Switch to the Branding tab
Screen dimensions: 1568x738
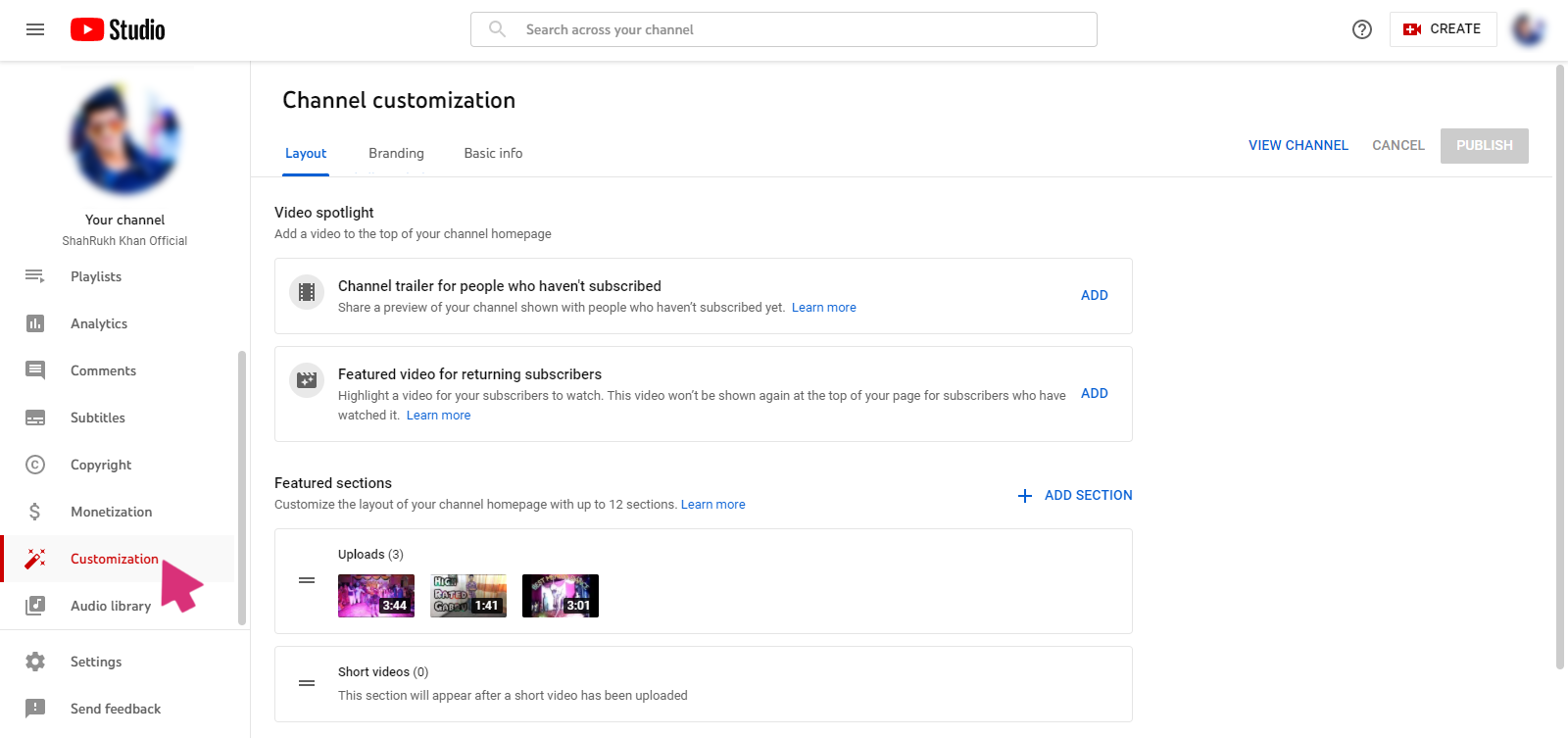[396, 153]
